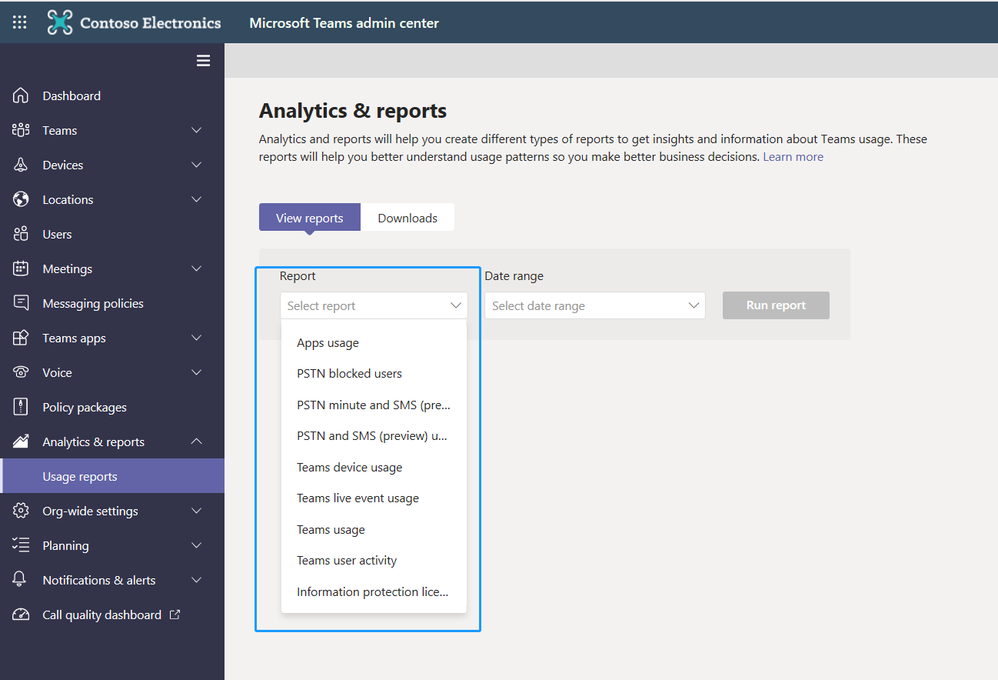Select the Devices section icon

[x=21, y=164]
